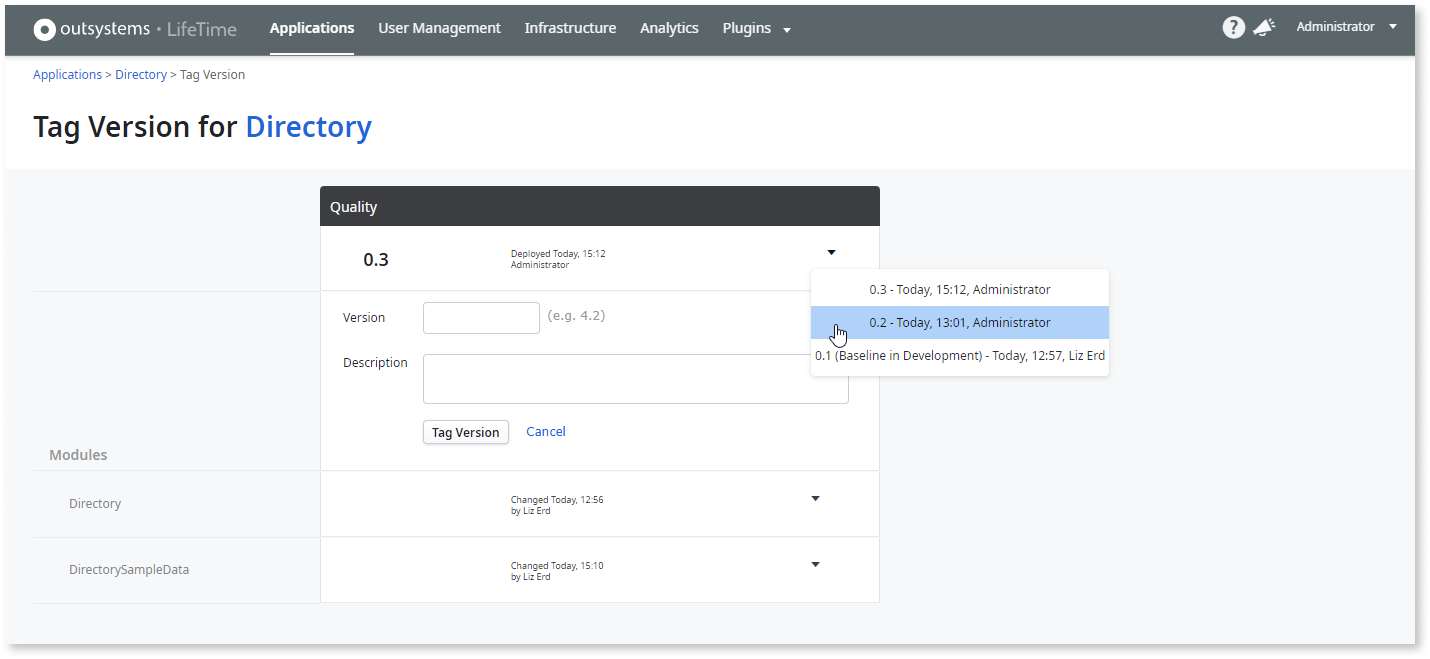Viewport: 1430px width, 659px height.
Task: Select version 0.3 from the list
Action: click(959, 289)
